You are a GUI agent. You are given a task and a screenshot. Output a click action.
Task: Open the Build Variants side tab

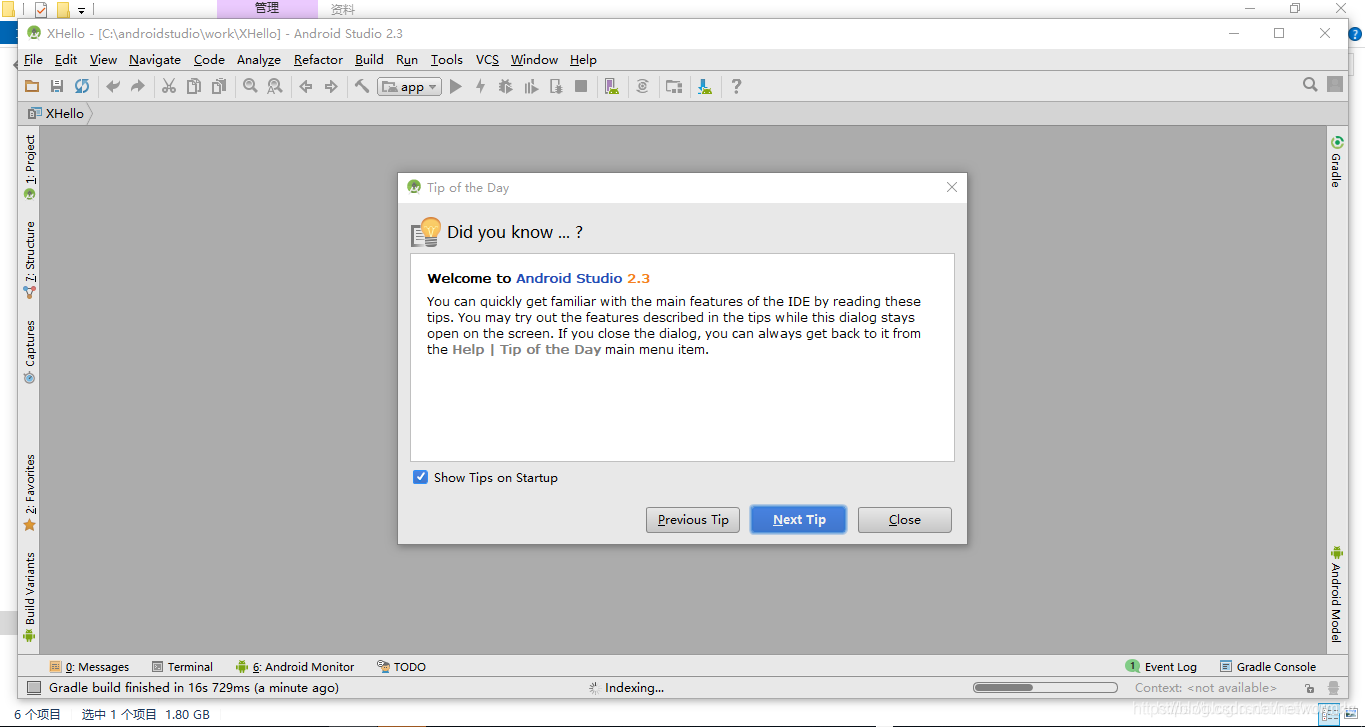29,596
